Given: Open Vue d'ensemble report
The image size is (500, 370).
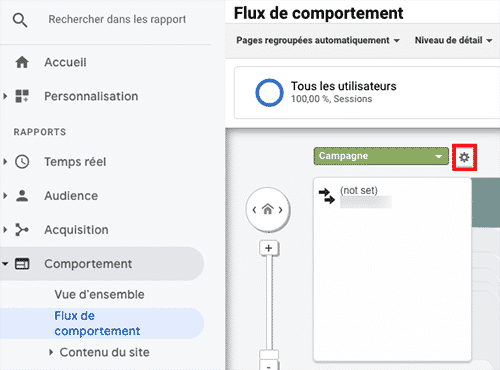Looking at the screenshot, I should pos(99,294).
